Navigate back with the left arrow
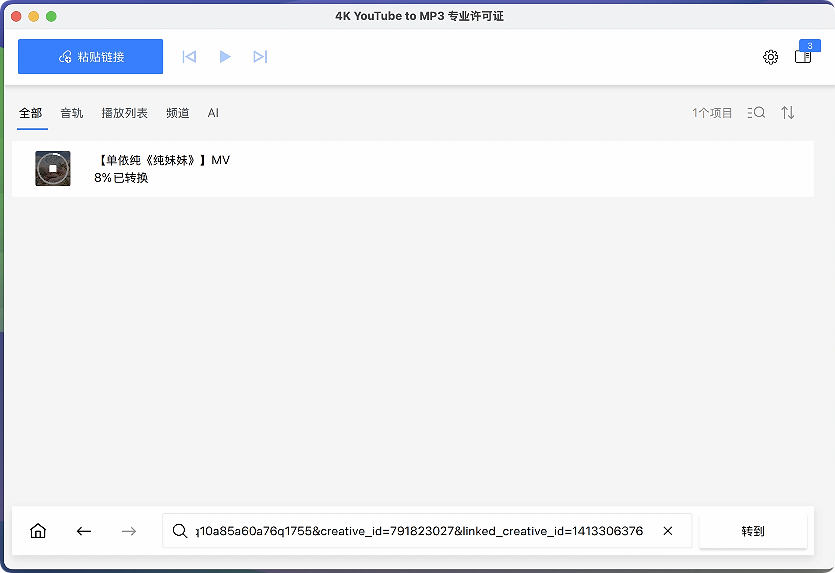Screen dimensions: 835x573 click(x=84, y=531)
